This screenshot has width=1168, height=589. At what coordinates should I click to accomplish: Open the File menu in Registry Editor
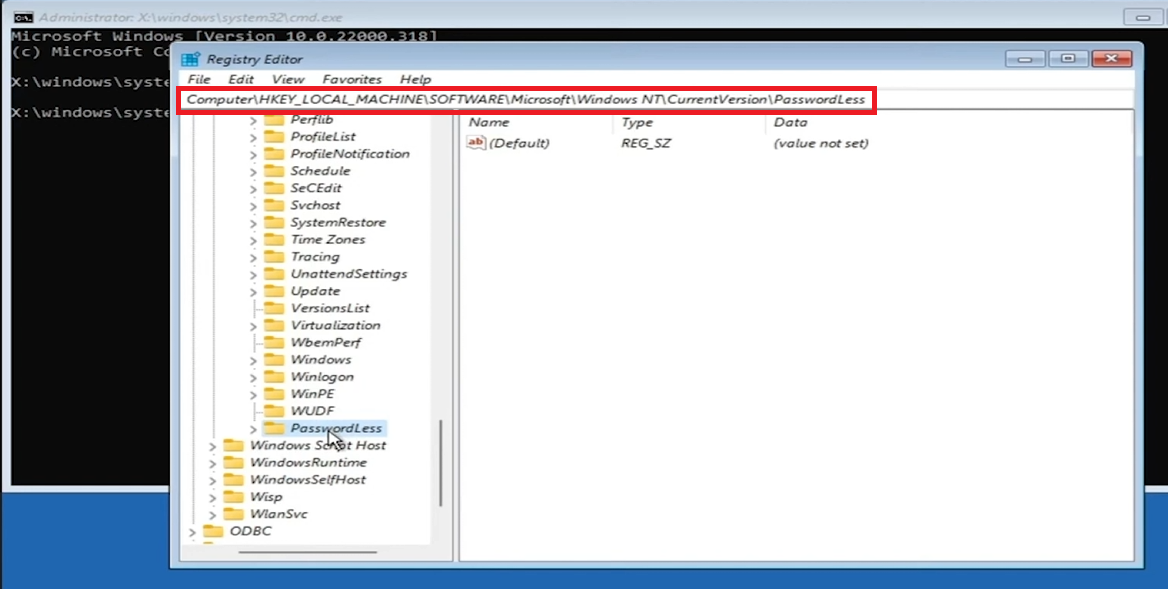[x=199, y=79]
